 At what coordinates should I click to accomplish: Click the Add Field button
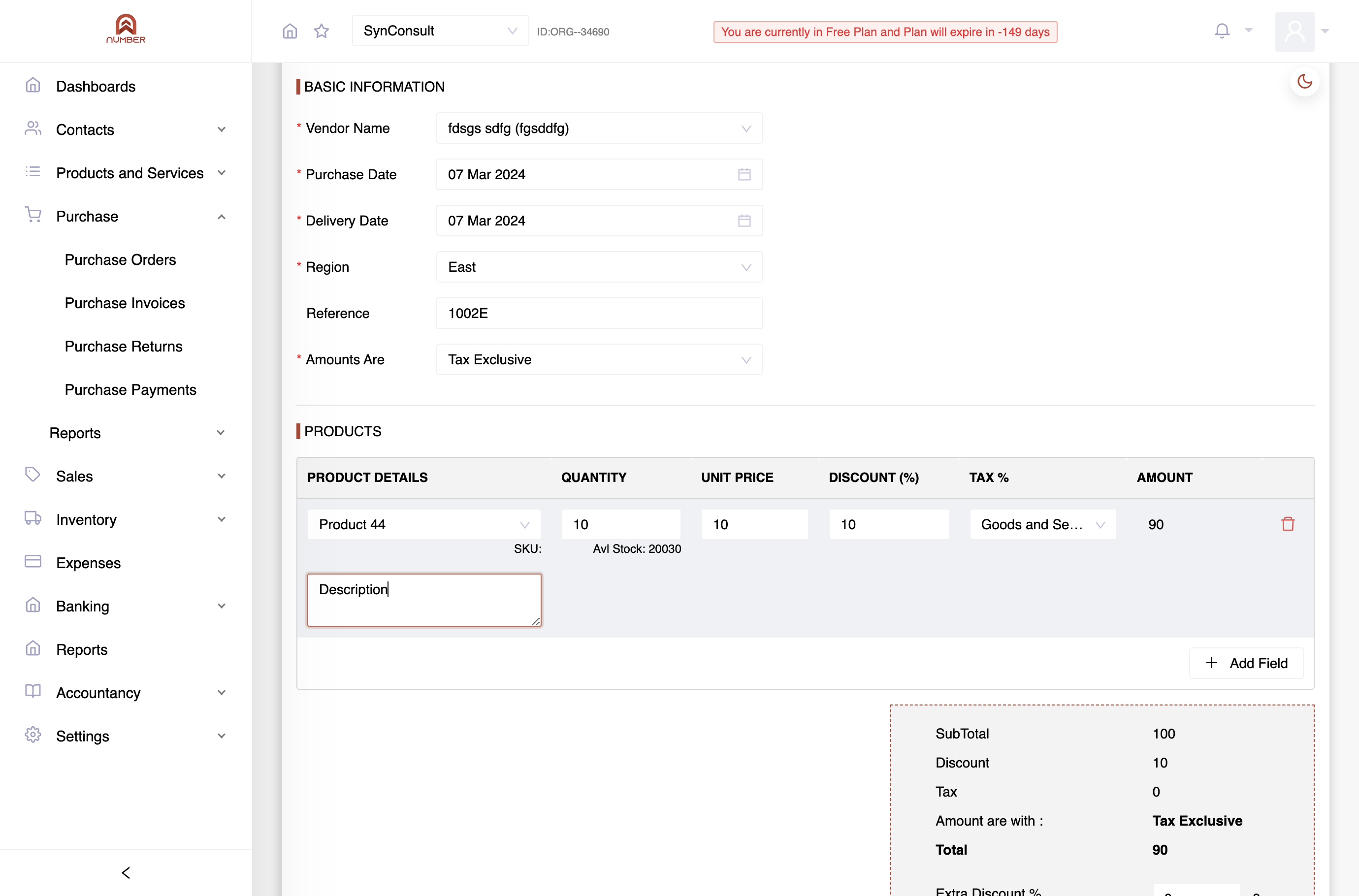tap(1246, 663)
